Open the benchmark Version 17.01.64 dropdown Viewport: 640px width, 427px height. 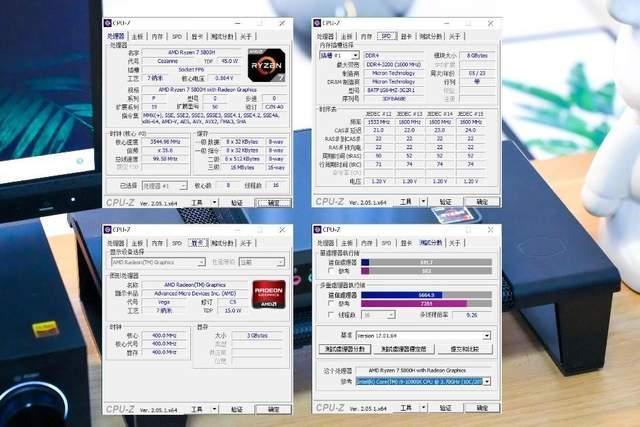pos(423,336)
